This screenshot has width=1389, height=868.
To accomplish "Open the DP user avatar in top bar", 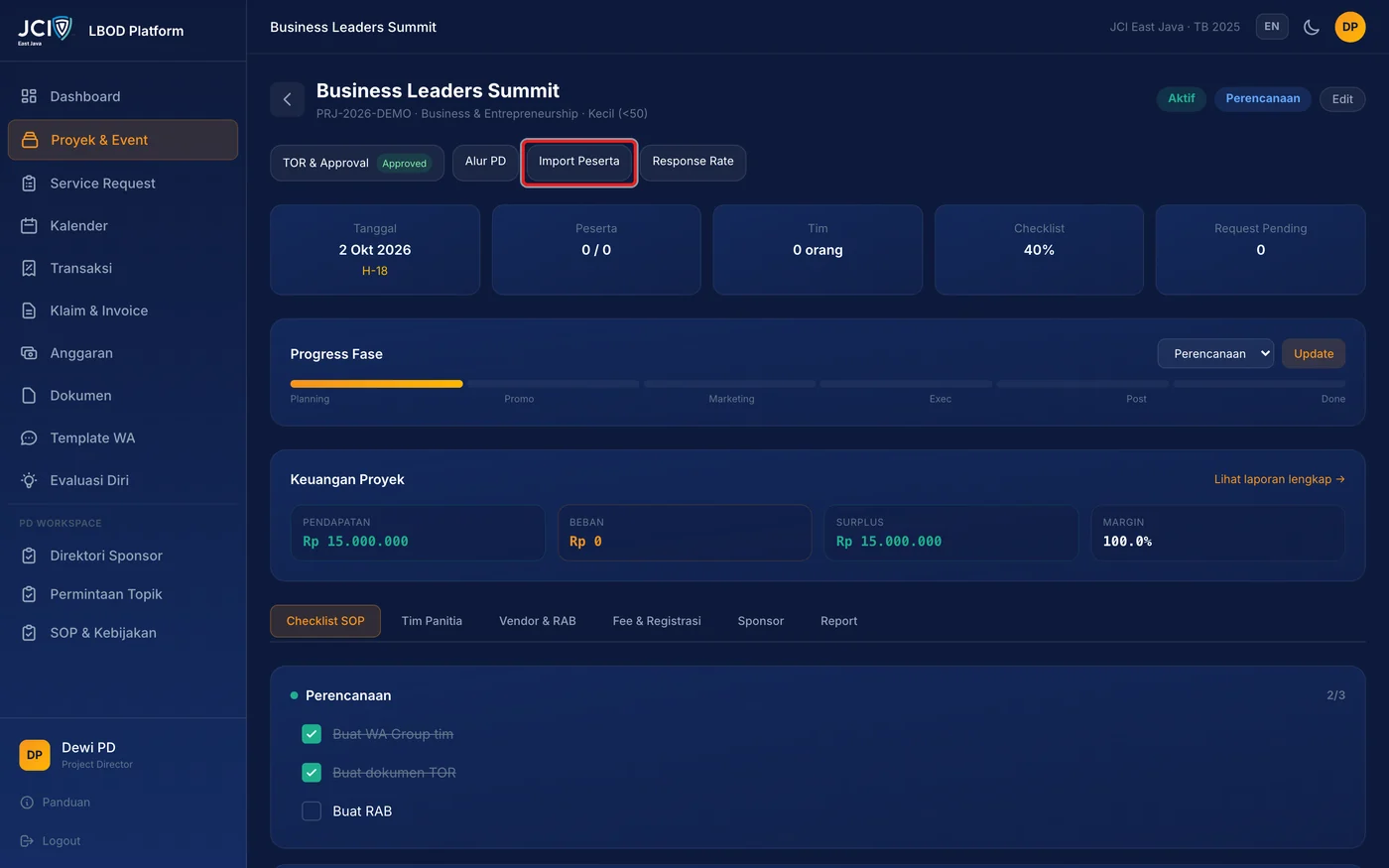I will pos(1350,27).
